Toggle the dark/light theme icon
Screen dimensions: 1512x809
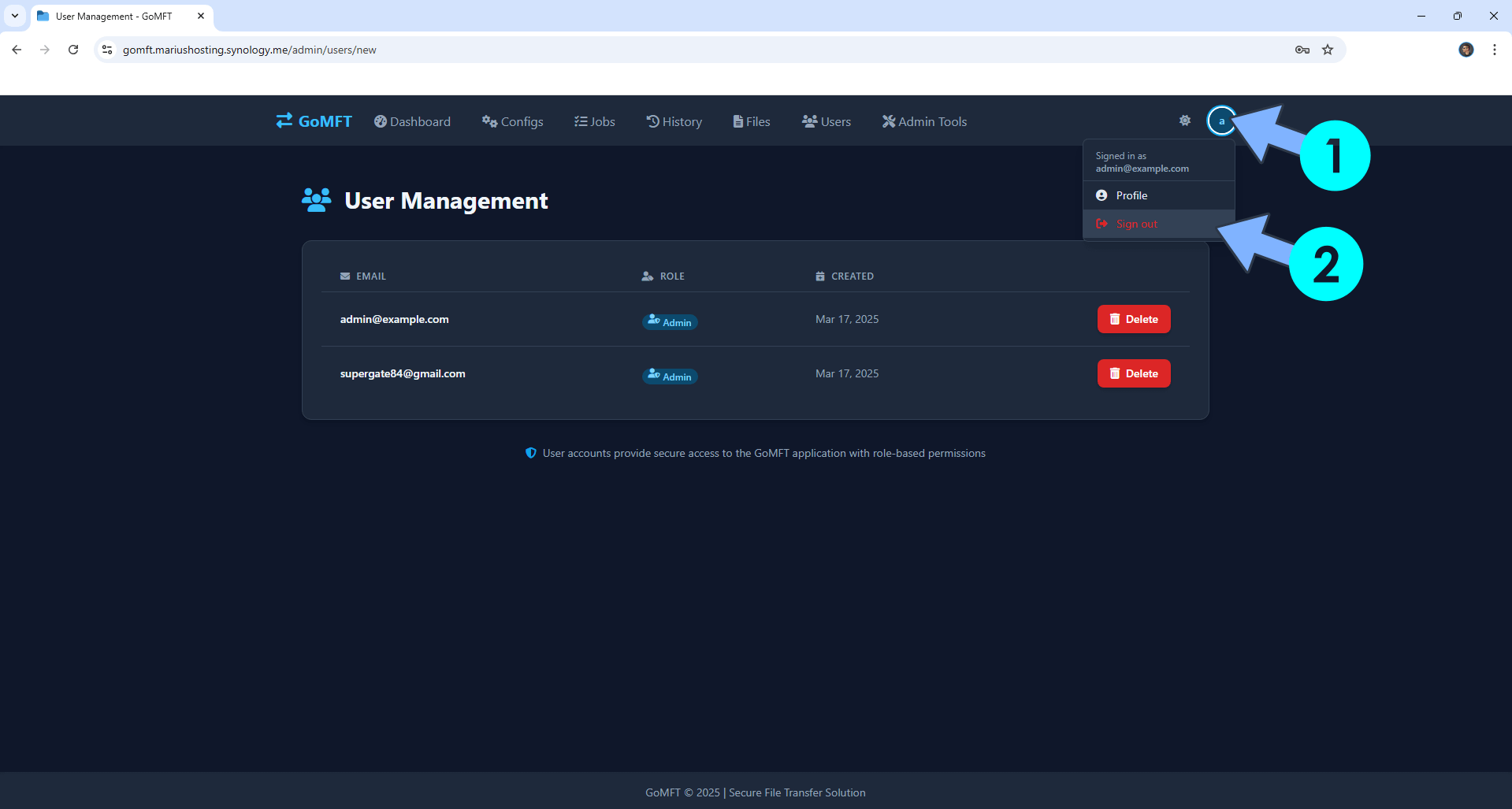click(1185, 121)
